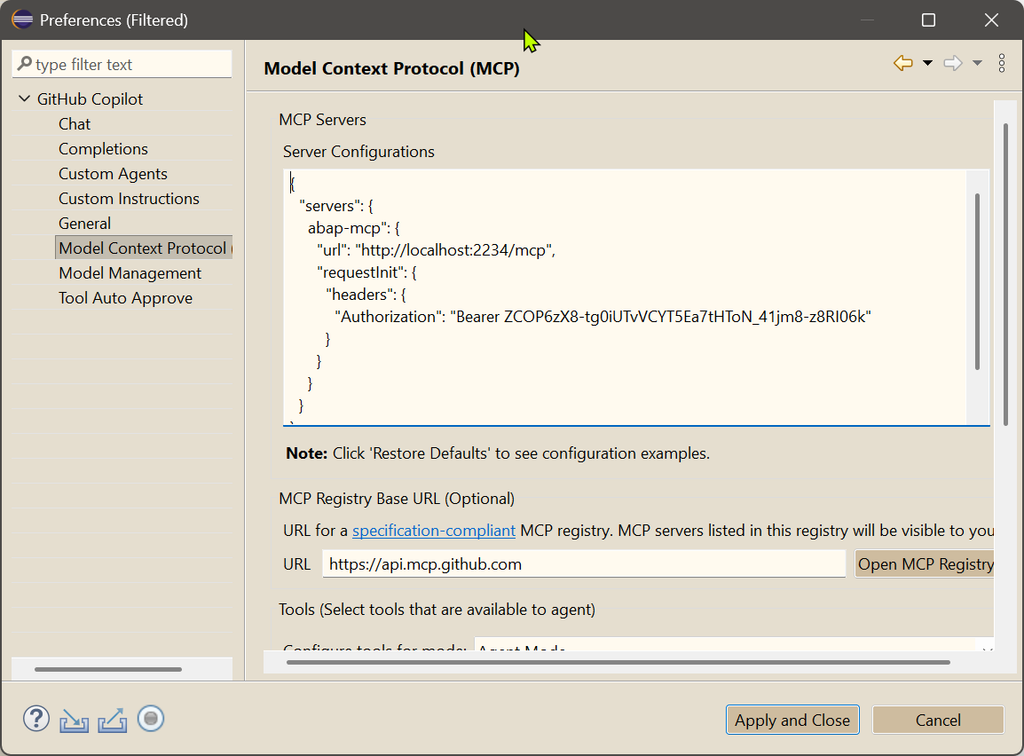Select the Chat preferences page
This screenshot has width=1024, height=756.
[74, 124]
